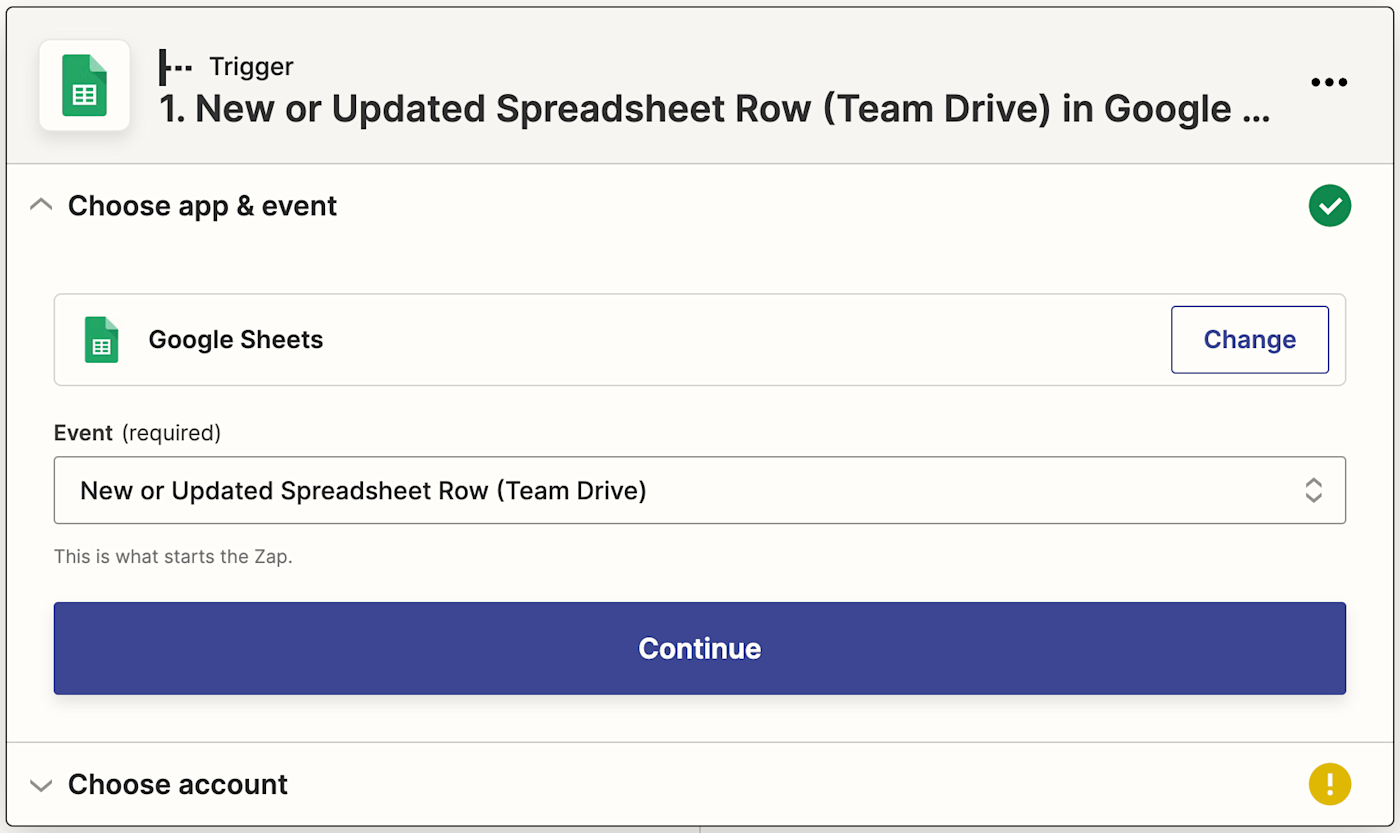1400x833 pixels.
Task: Click the large Google Sheets app icon in header
Action: [85, 85]
